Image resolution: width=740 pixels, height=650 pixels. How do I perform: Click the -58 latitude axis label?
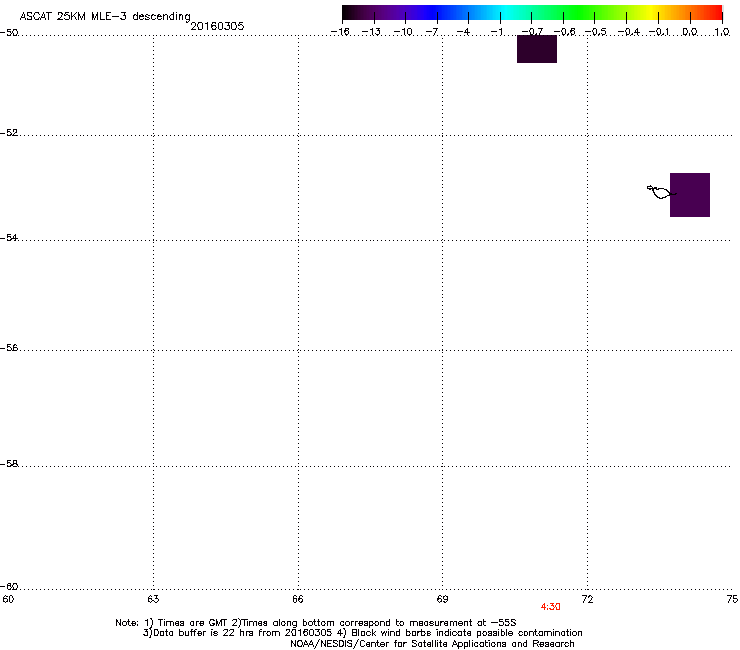point(9,464)
